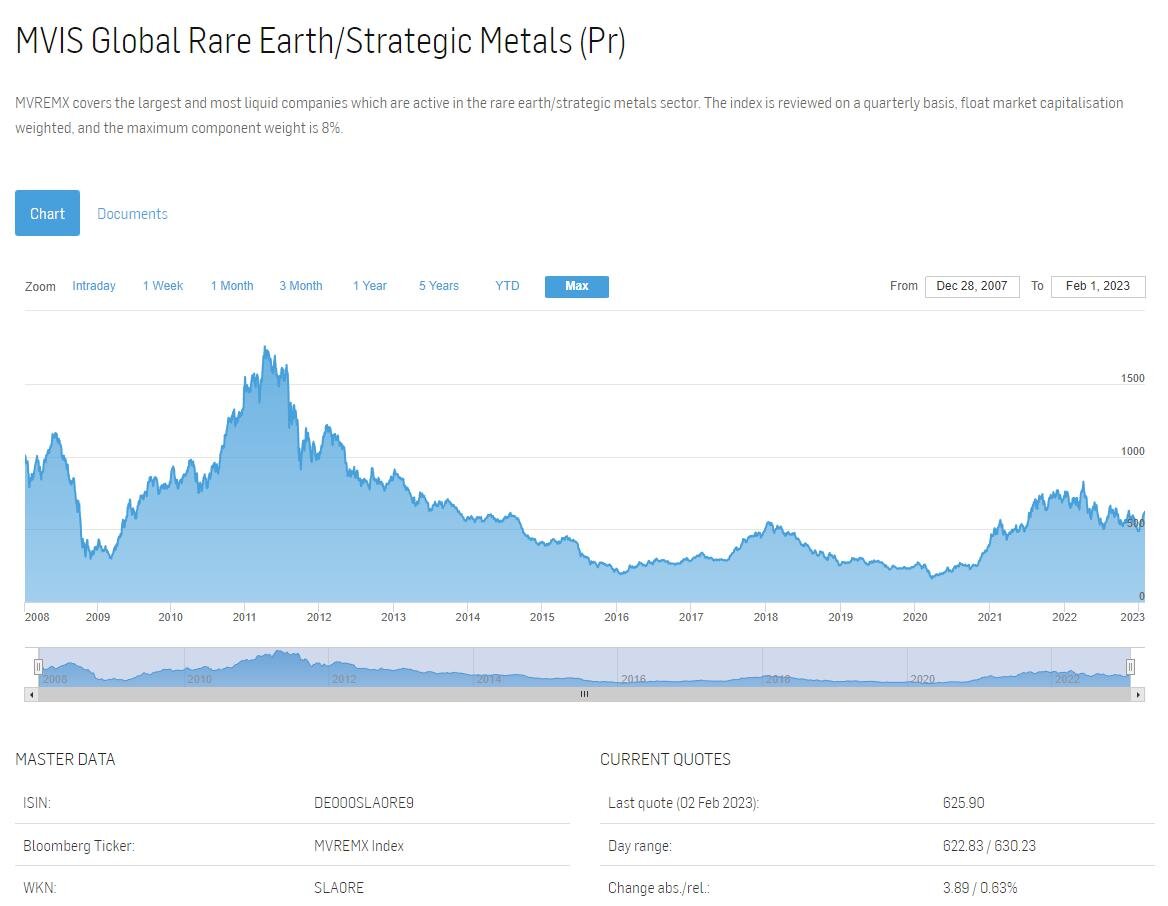Click the day range value 622.83 / 630.23

[x=988, y=846]
